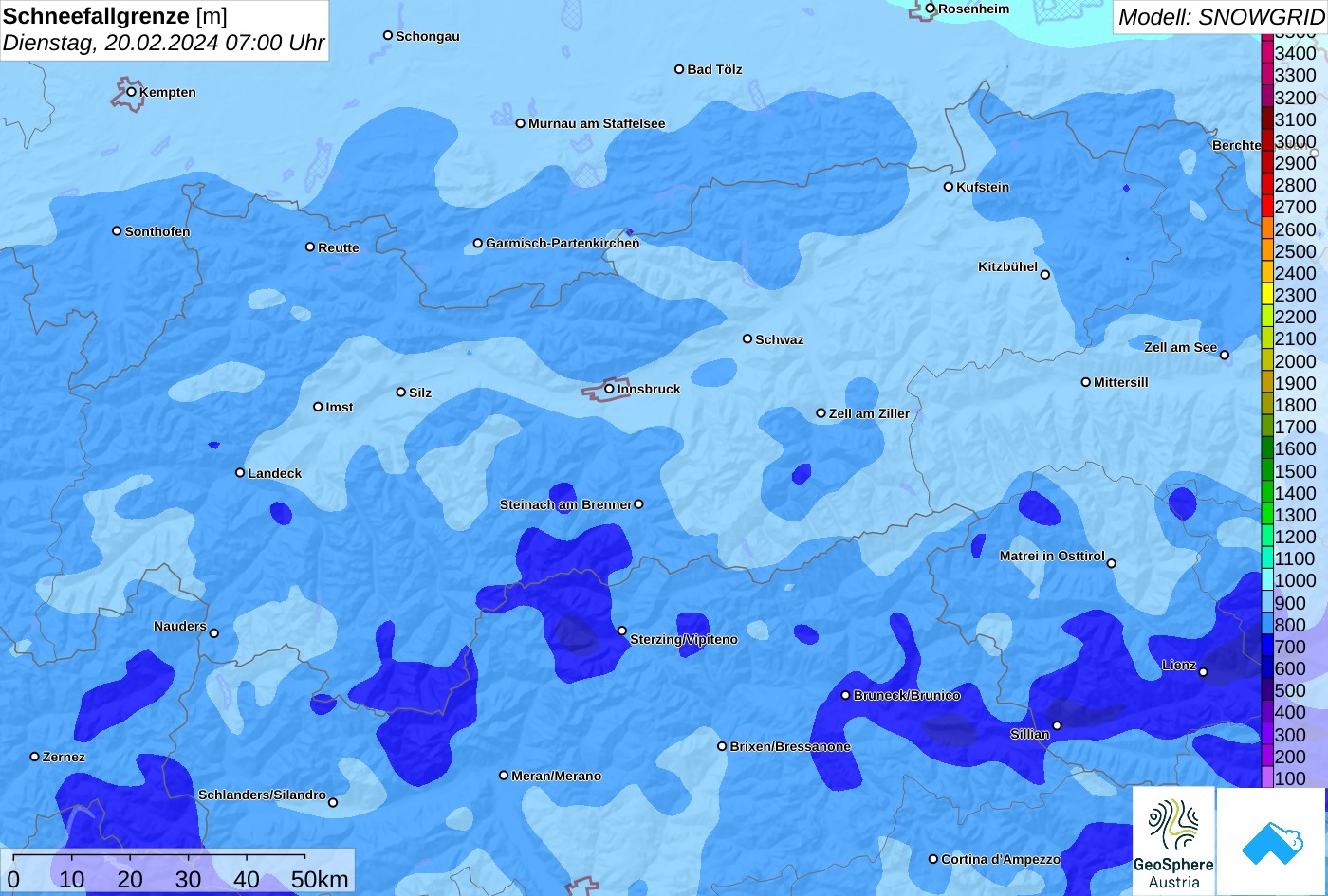Click the Bad Tölz marker circle
The width and height of the screenshot is (1328, 896).
pyautogui.click(x=679, y=69)
